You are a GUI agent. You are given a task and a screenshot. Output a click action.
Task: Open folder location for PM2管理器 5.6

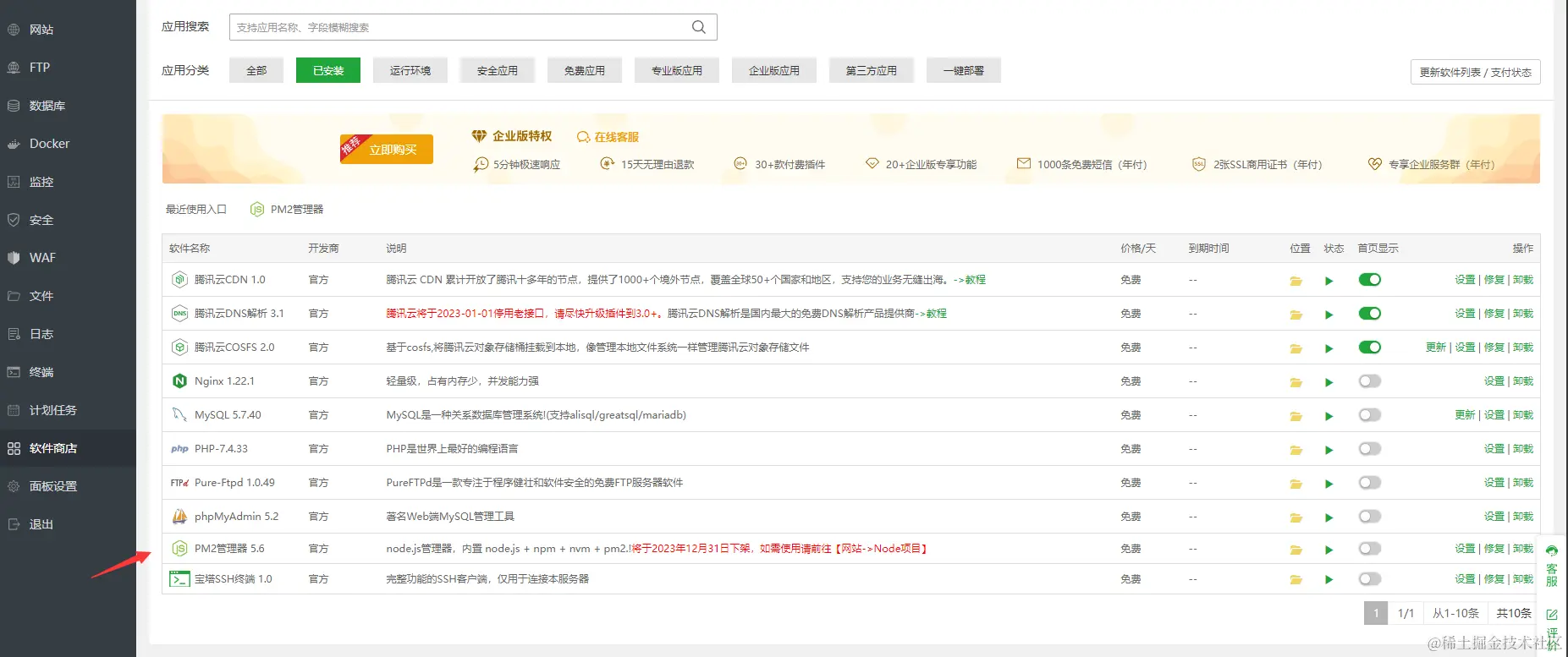1296,550
